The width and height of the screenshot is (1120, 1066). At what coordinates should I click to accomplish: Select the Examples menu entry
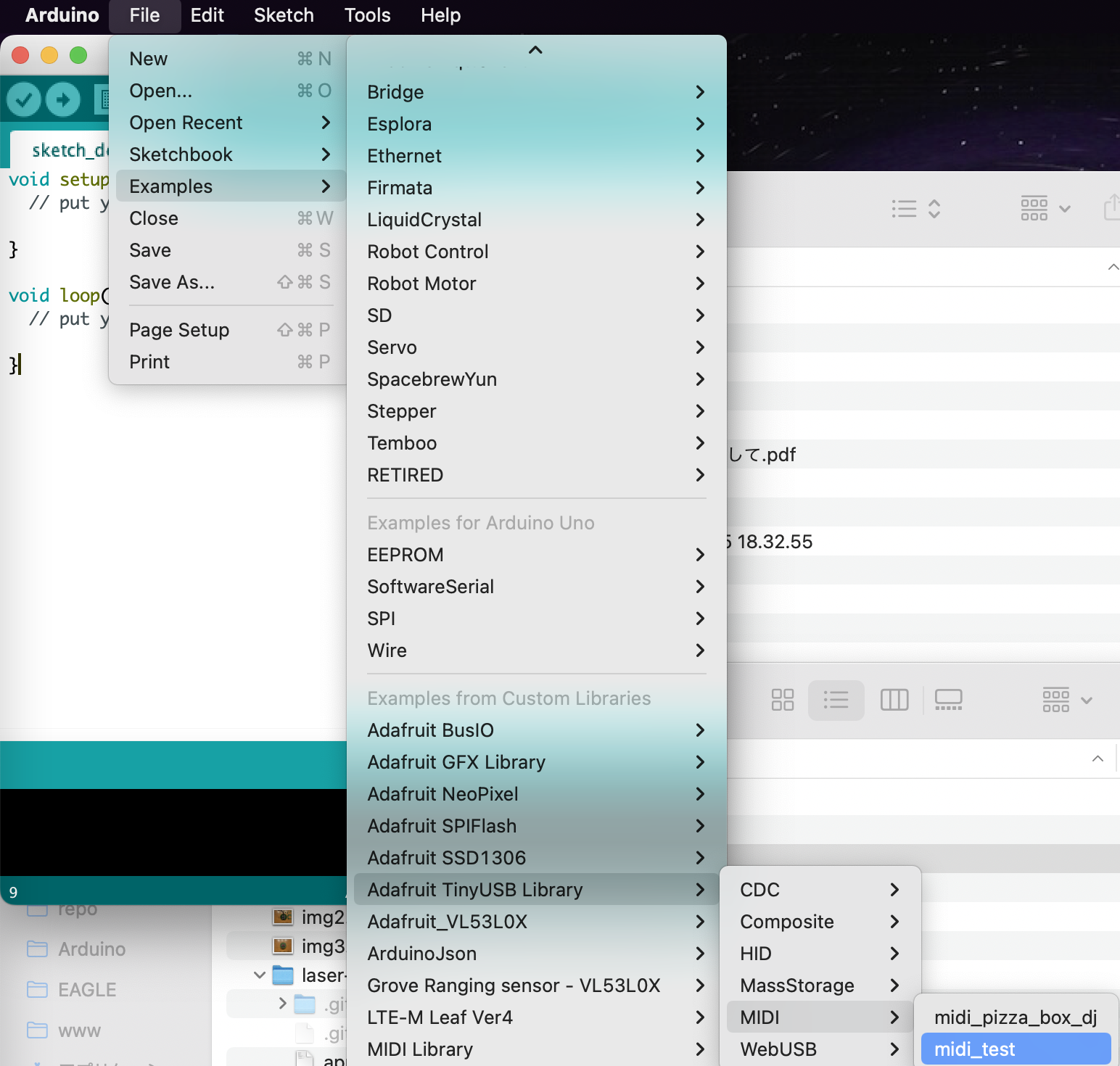[x=231, y=186]
